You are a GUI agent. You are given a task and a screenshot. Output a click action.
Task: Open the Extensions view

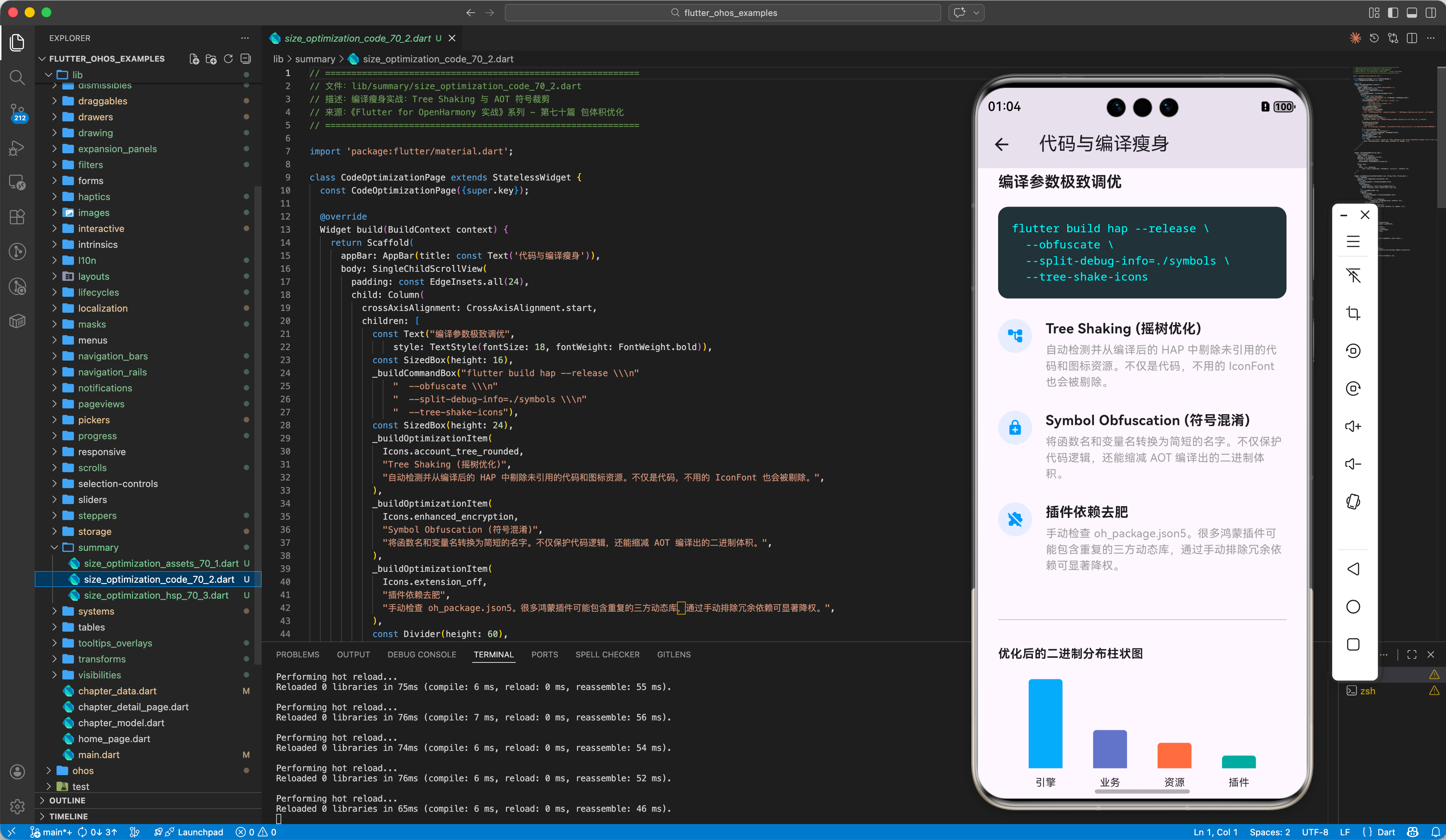coord(17,217)
